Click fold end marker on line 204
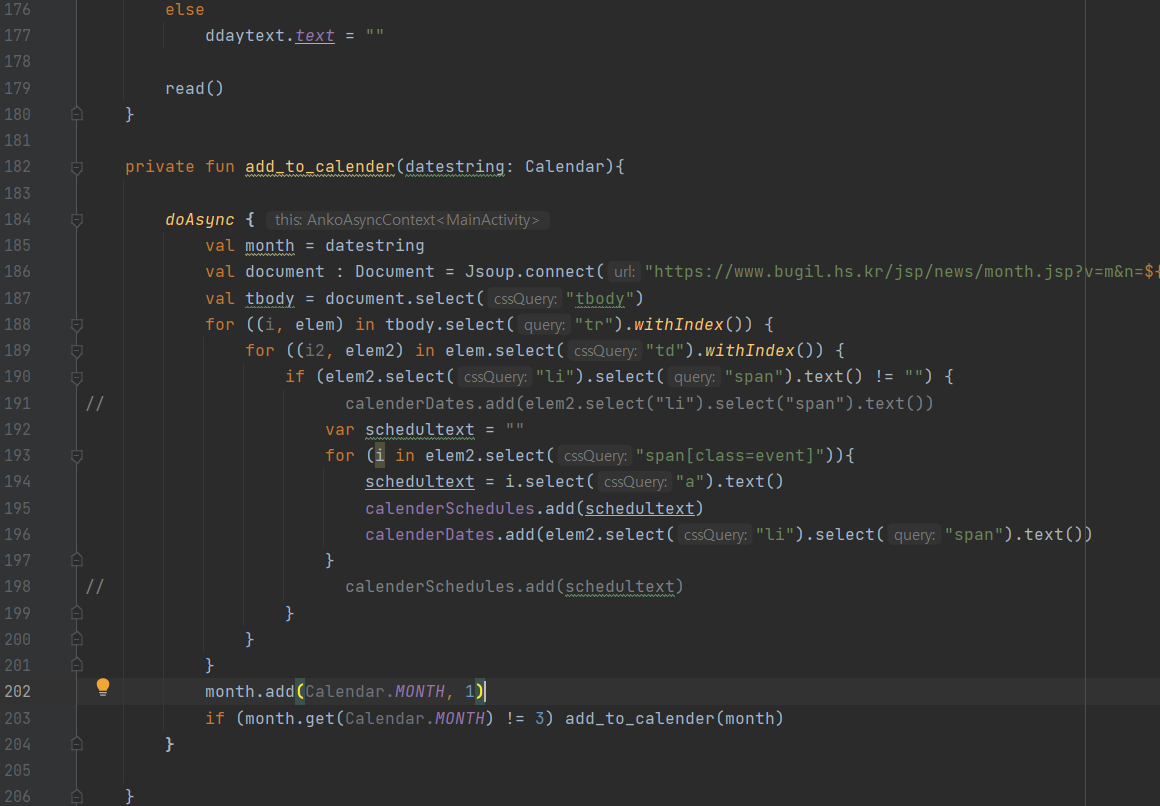The height and width of the screenshot is (806, 1160). click(77, 744)
